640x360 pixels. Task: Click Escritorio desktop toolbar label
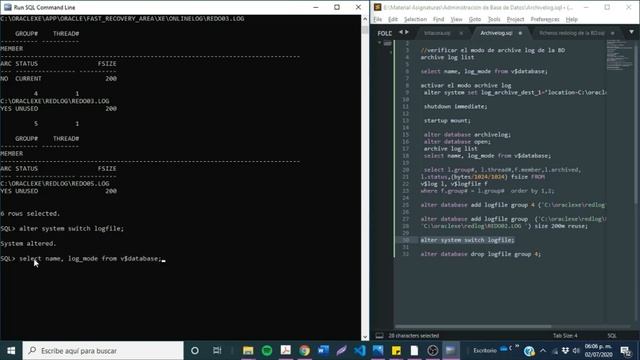485,351
